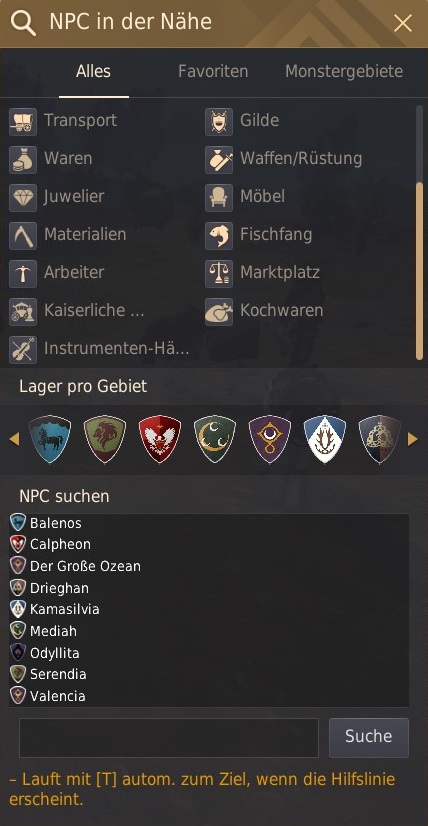
Task: Focus the NPC search text field
Action: pos(169,737)
